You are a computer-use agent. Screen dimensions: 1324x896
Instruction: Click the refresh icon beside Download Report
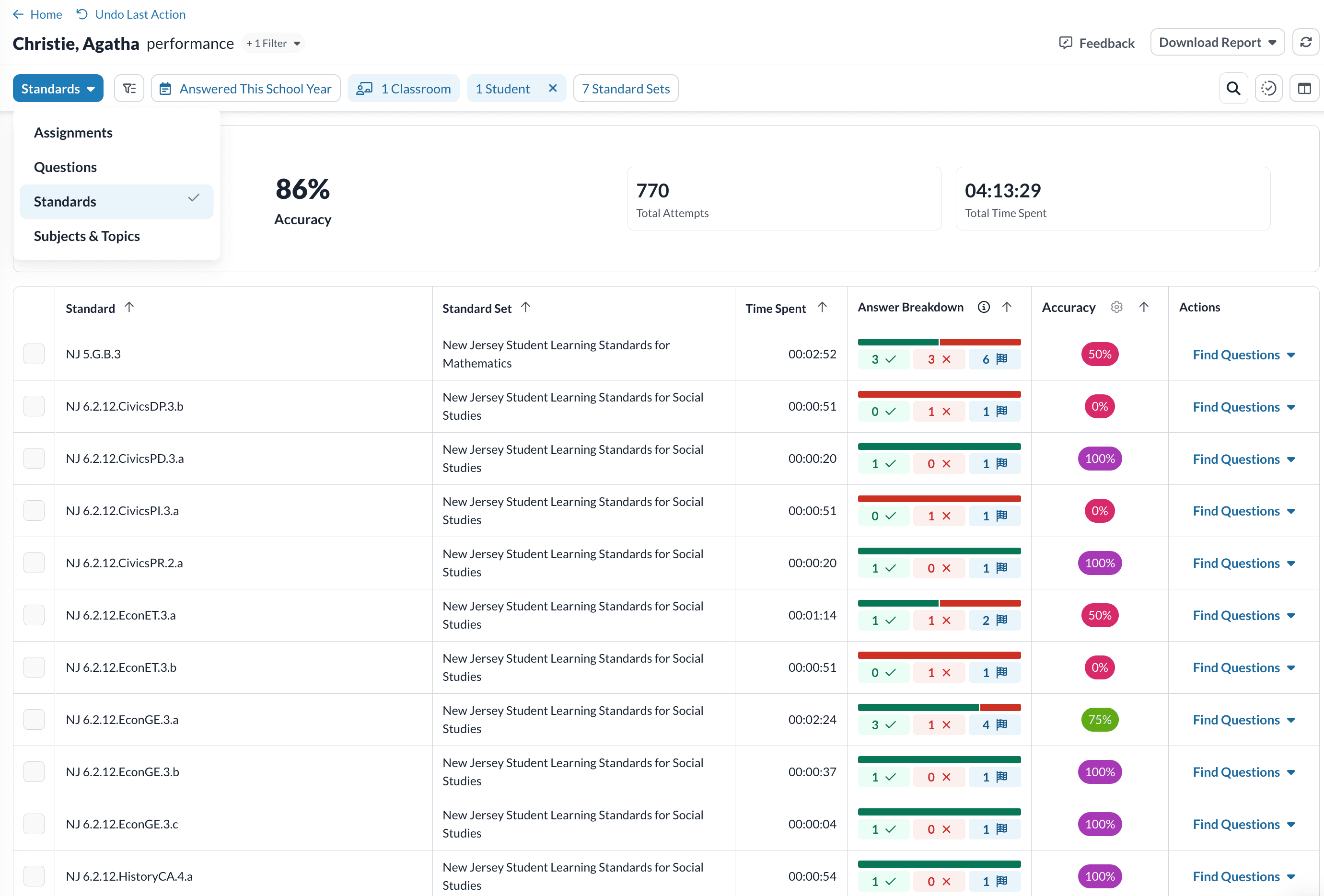(x=1305, y=43)
